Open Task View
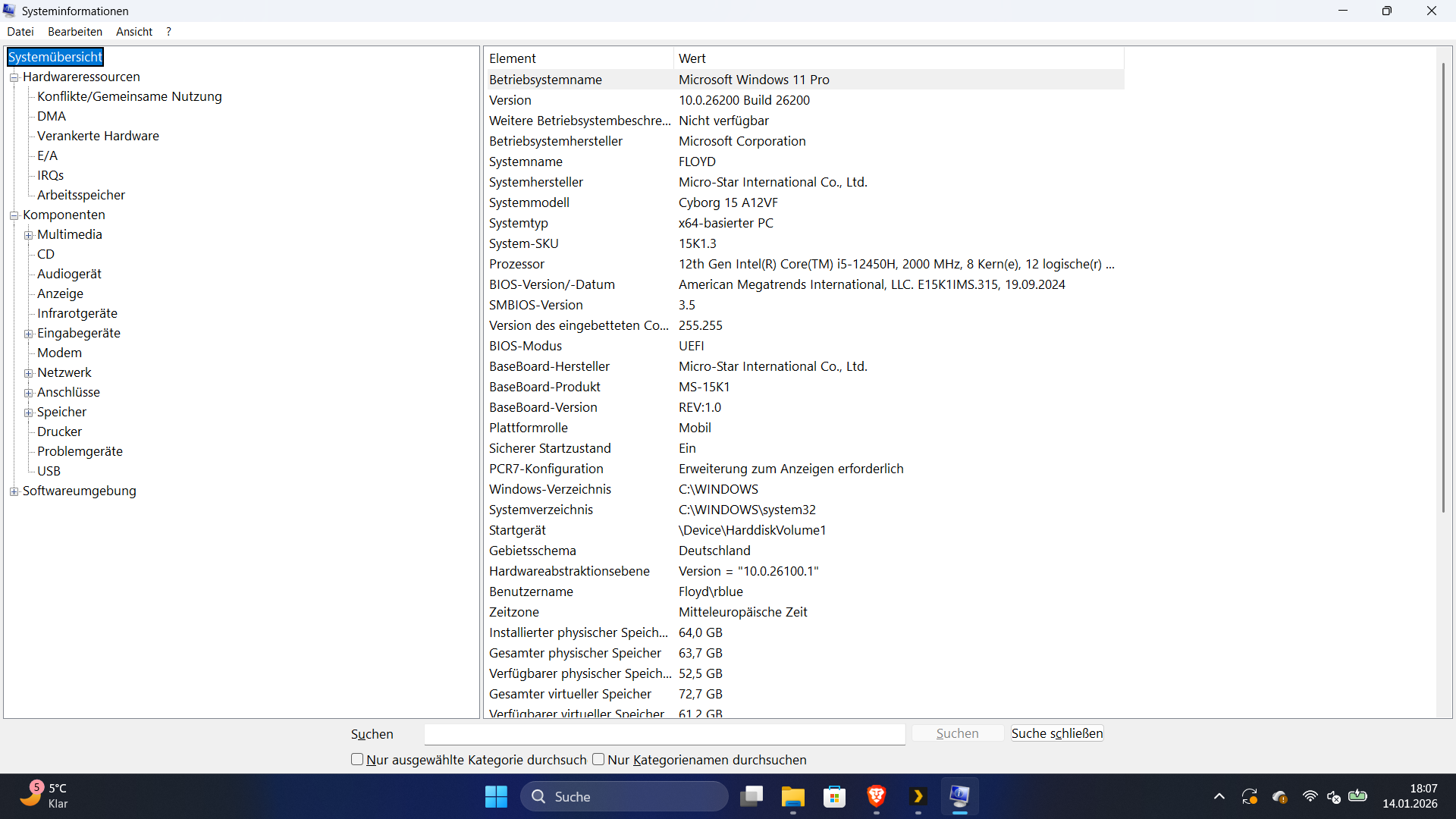This screenshot has height=819, width=1456. [752, 796]
